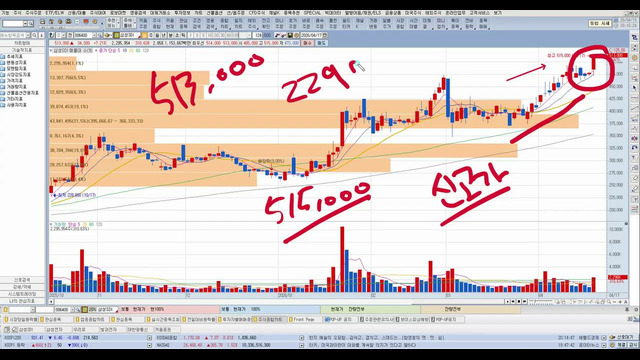Click the 체결 button at bottom right
This screenshot has width=640, height=360.
[621, 345]
